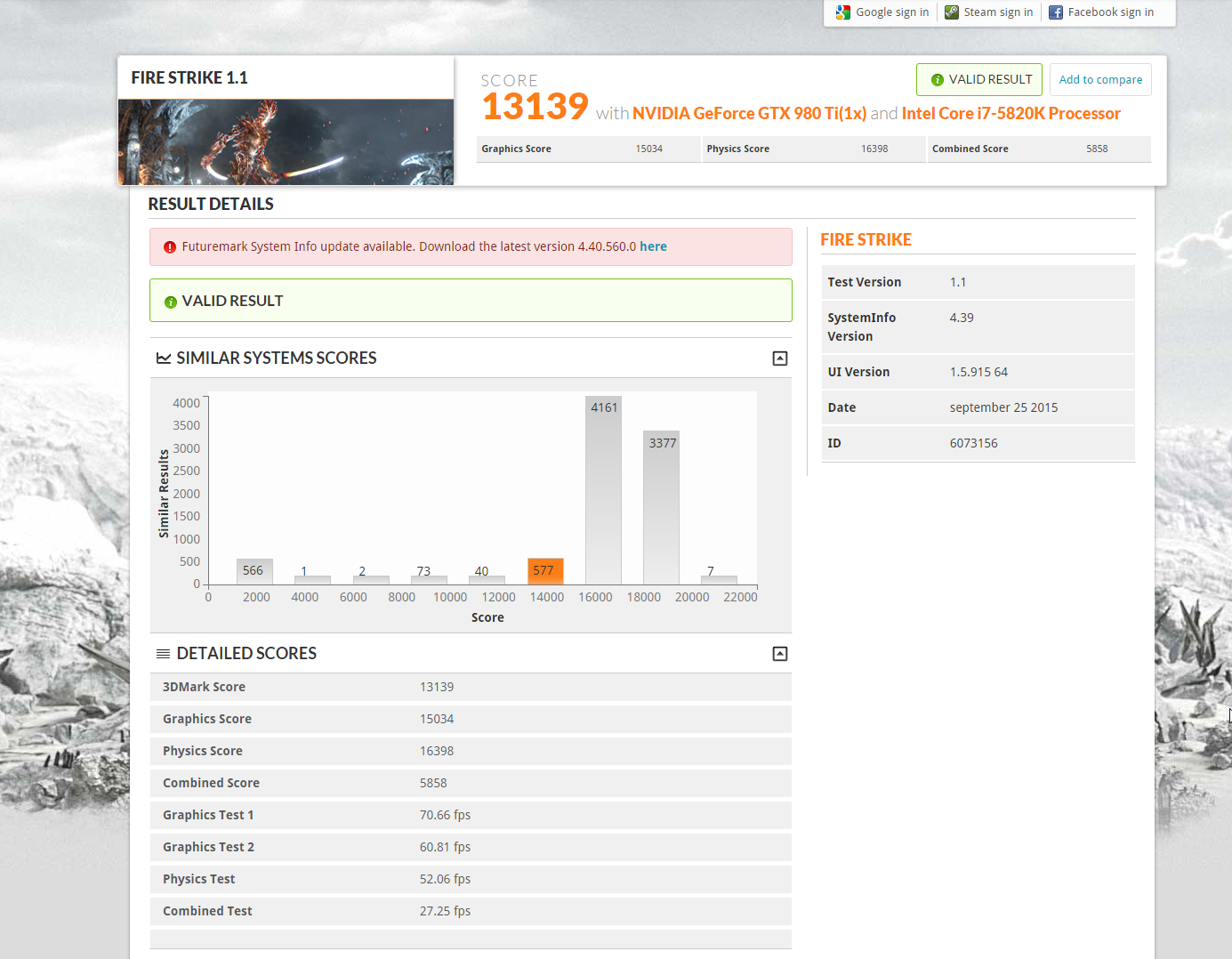Click 'here' to download System Info update
This screenshot has width=1232, height=959.
coord(653,246)
